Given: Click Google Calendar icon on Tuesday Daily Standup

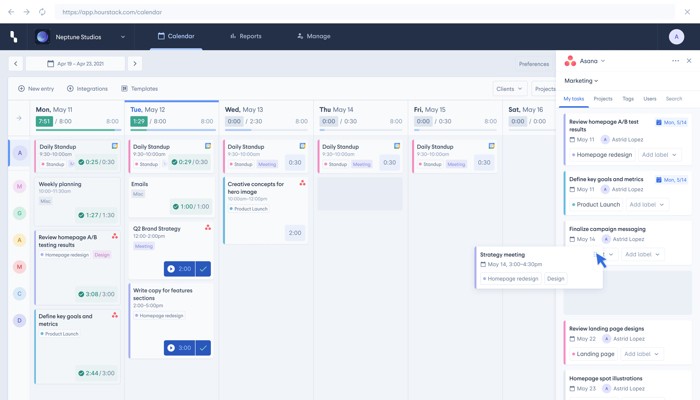Looking at the screenshot, I should [208, 146].
